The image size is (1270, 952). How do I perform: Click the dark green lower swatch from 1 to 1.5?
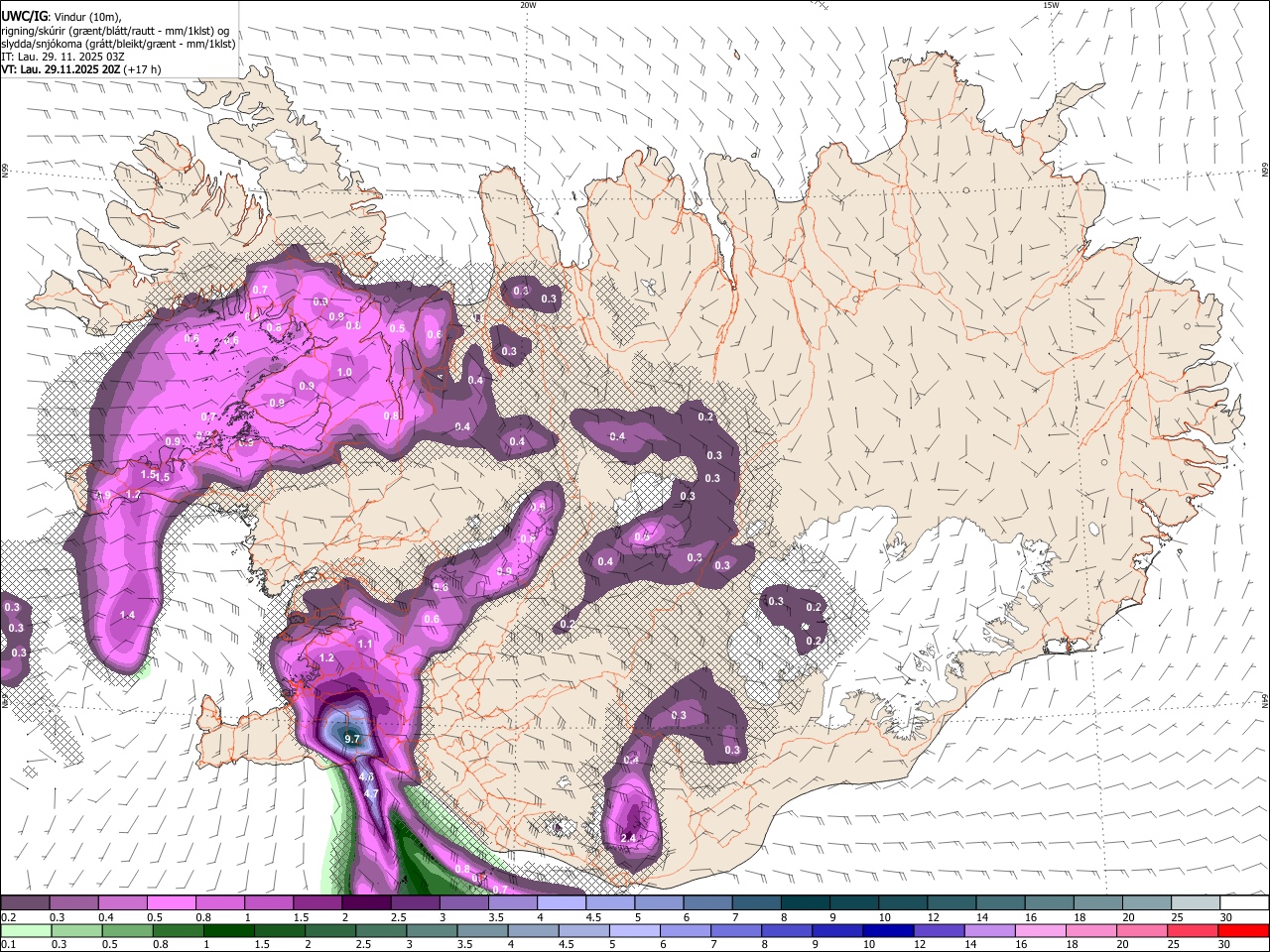229,930
